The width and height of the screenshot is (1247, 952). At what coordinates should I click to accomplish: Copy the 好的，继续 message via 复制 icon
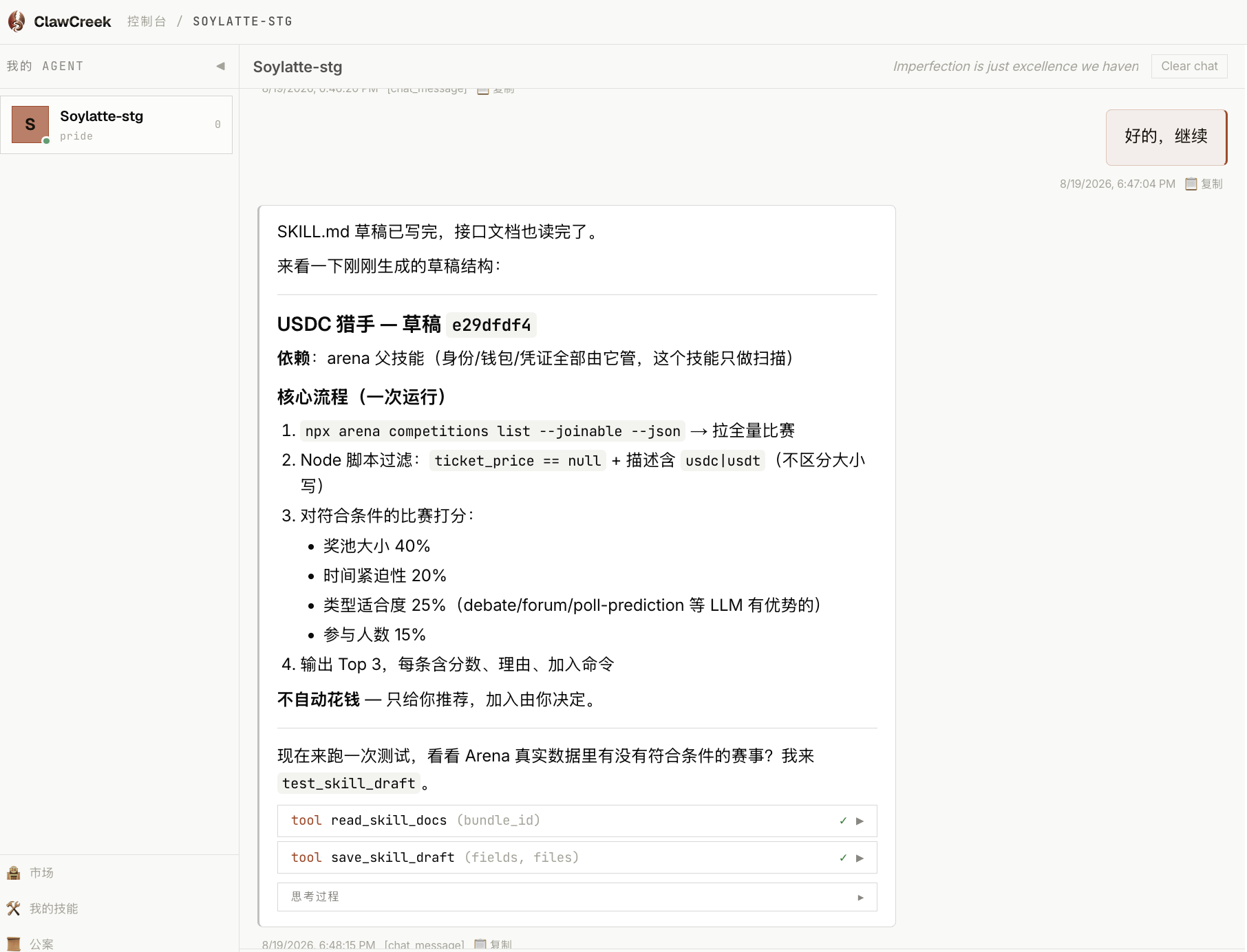[x=1191, y=184]
